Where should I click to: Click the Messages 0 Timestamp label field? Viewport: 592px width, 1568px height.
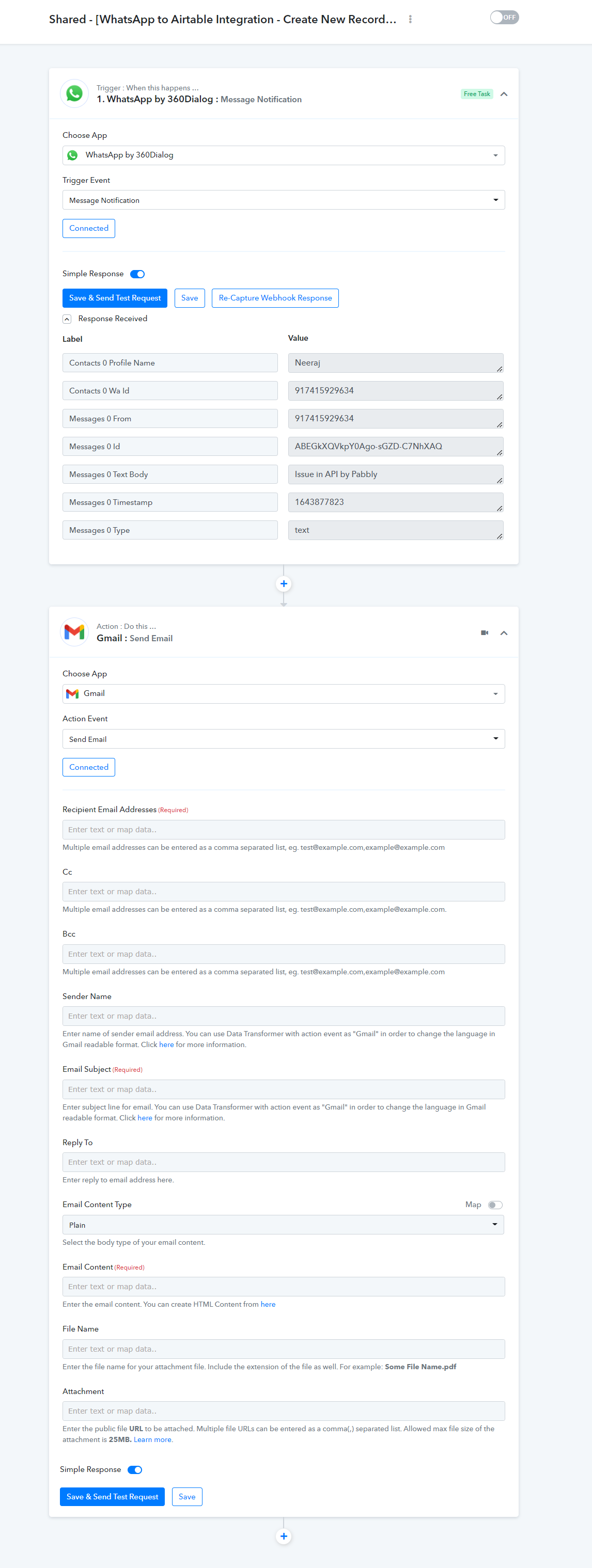pyautogui.click(x=170, y=502)
